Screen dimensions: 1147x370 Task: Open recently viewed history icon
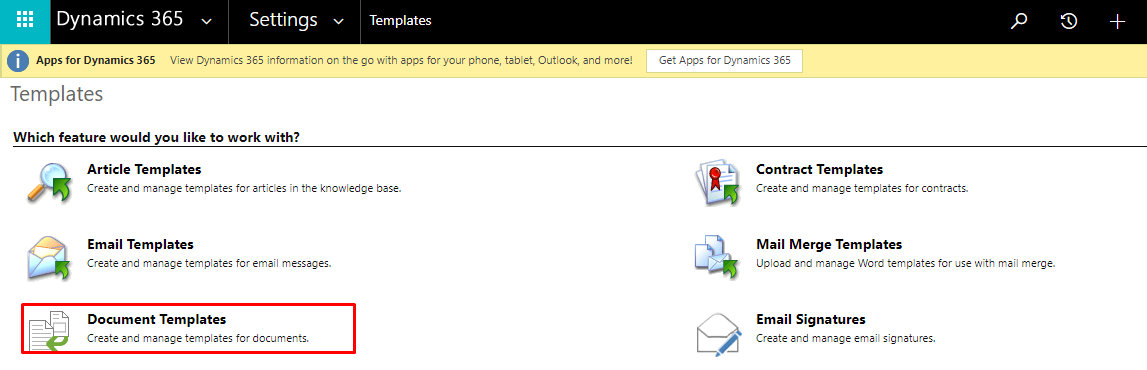coord(1069,21)
